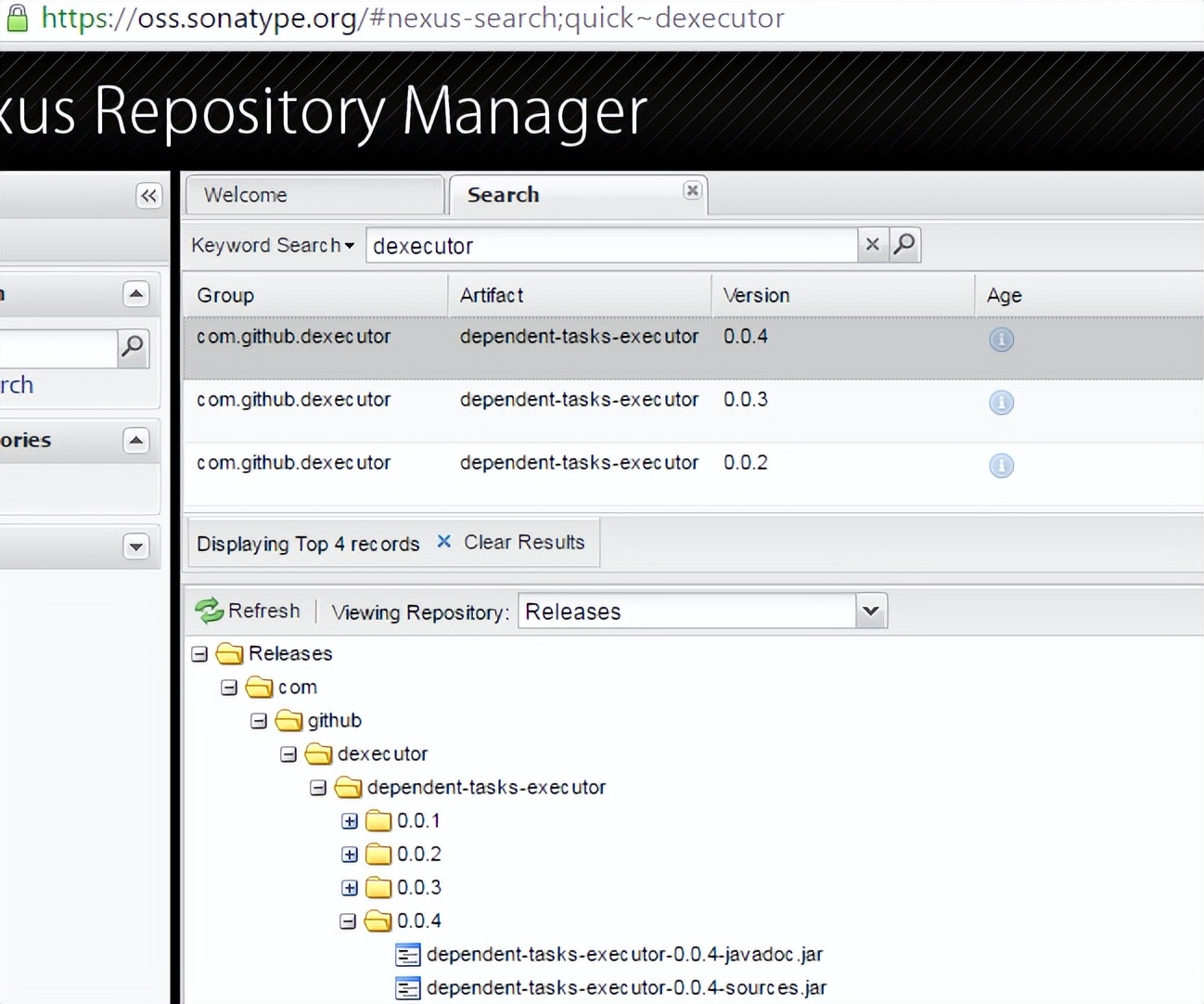
Task: Click sidebar quick-search magnifier icon
Action: tap(133, 348)
